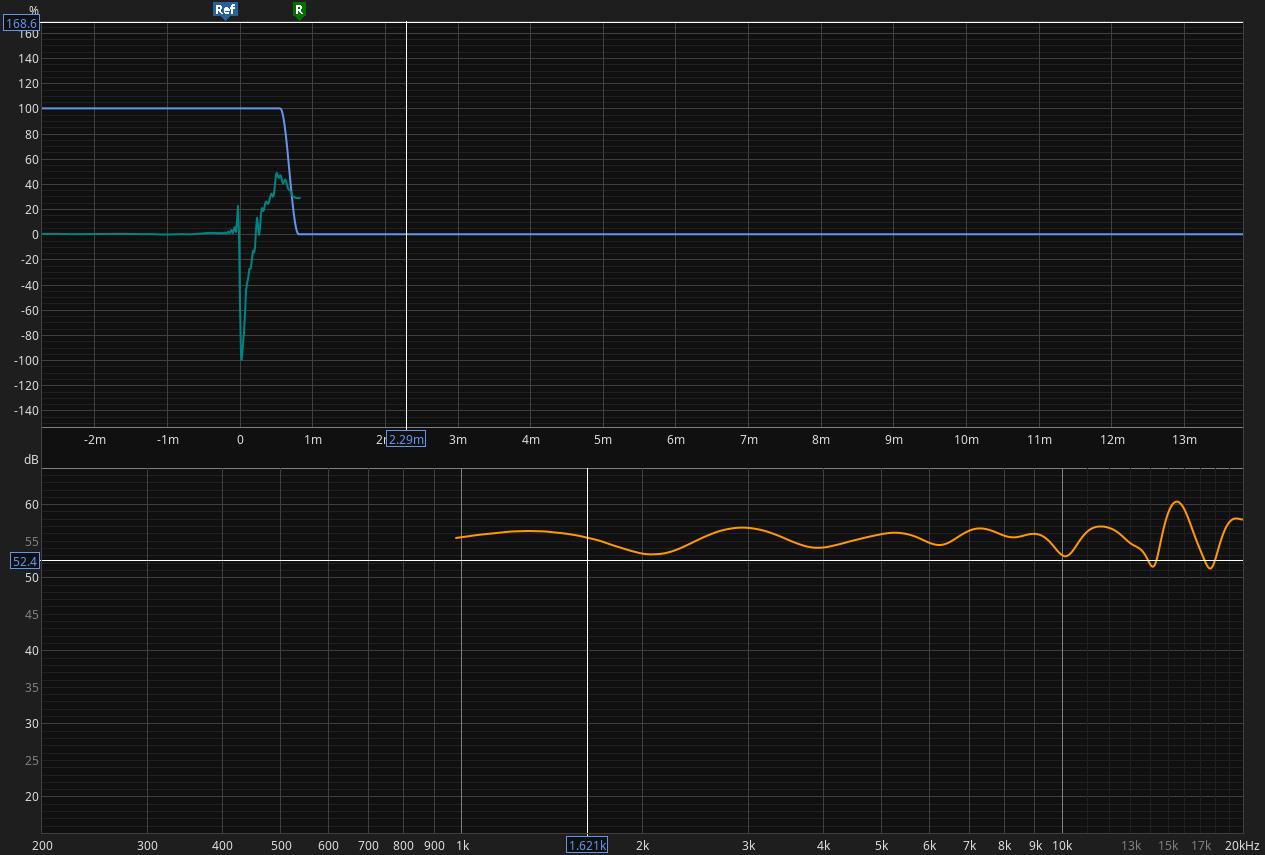1265x855 pixels.
Task: Click the 5m time axis label
Action: (x=603, y=440)
